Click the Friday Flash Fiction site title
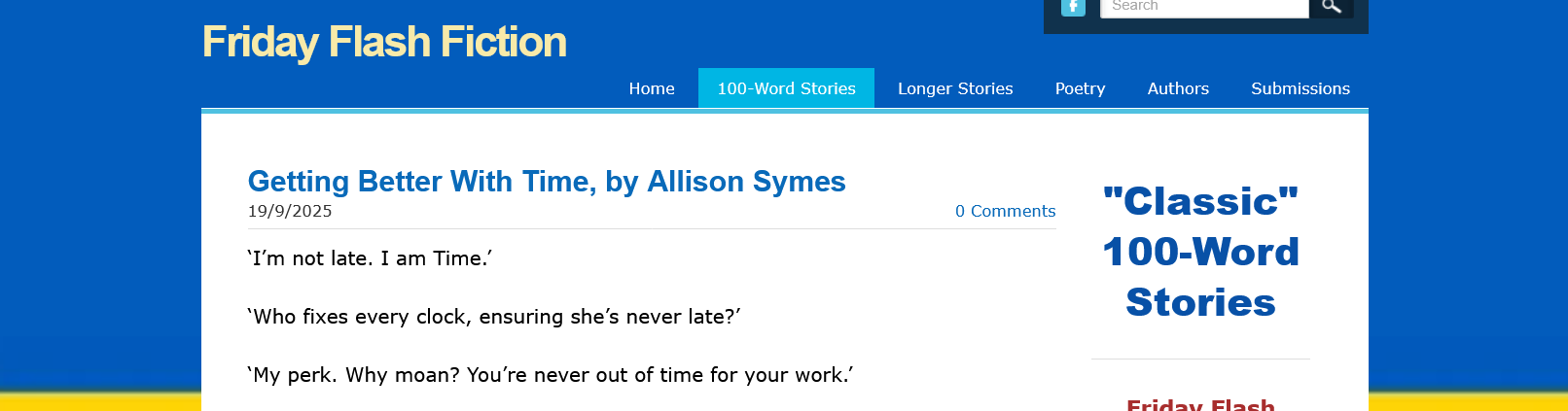1568x411 pixels. click(x=384, y=43)
